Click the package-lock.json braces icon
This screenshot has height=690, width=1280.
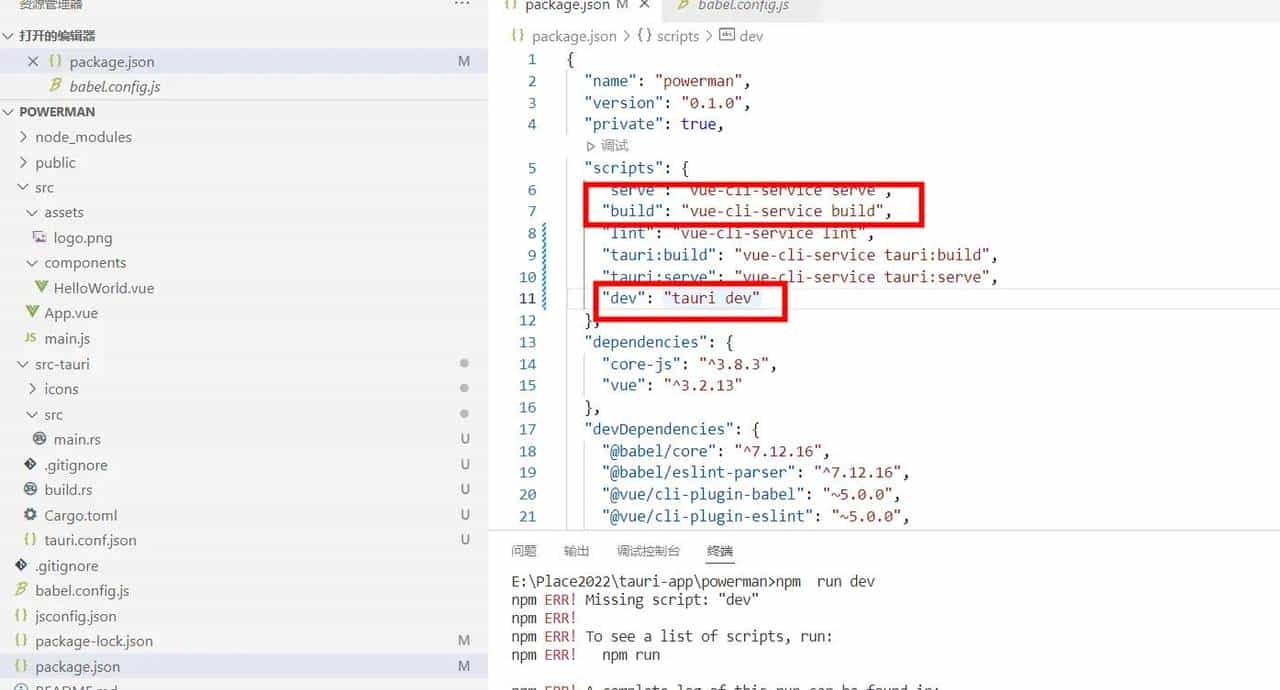pos(22,641)
